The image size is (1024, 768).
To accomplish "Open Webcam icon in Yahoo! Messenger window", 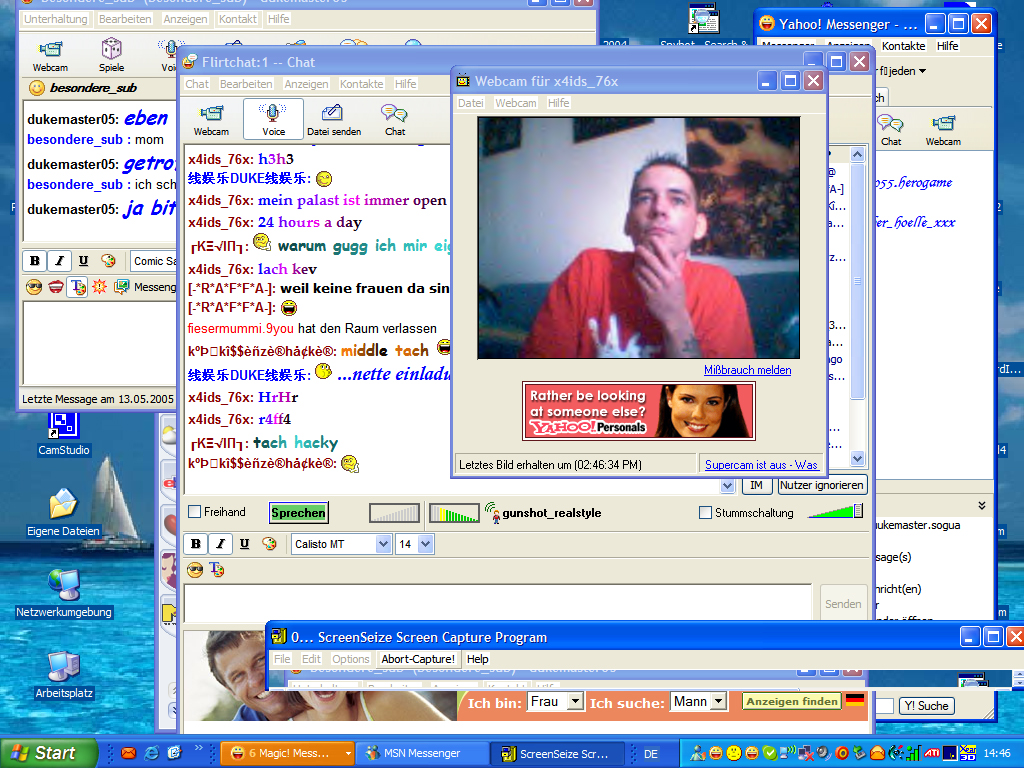I will pos(943,130).
